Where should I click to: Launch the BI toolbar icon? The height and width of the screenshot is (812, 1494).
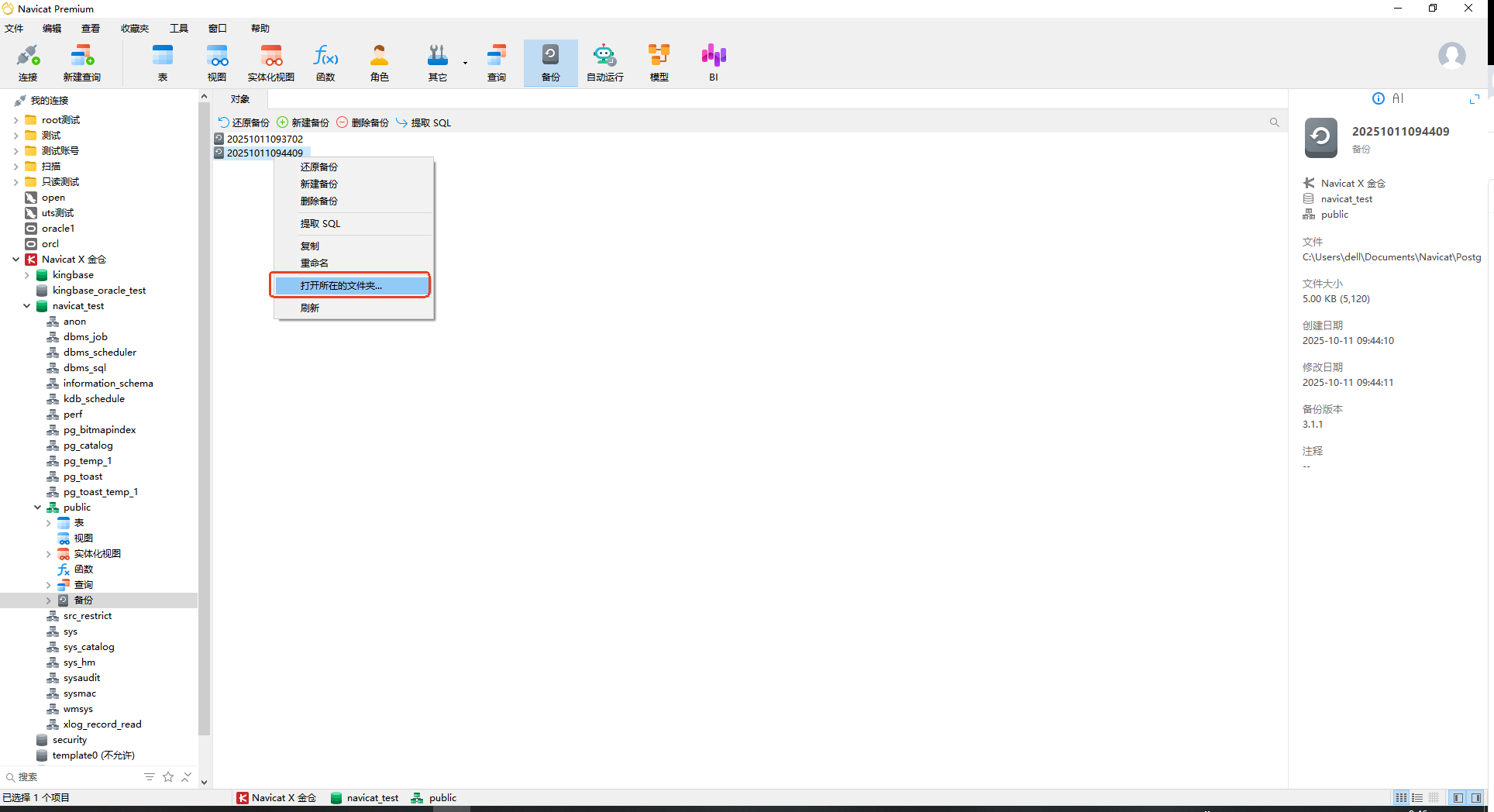(714, 63)
